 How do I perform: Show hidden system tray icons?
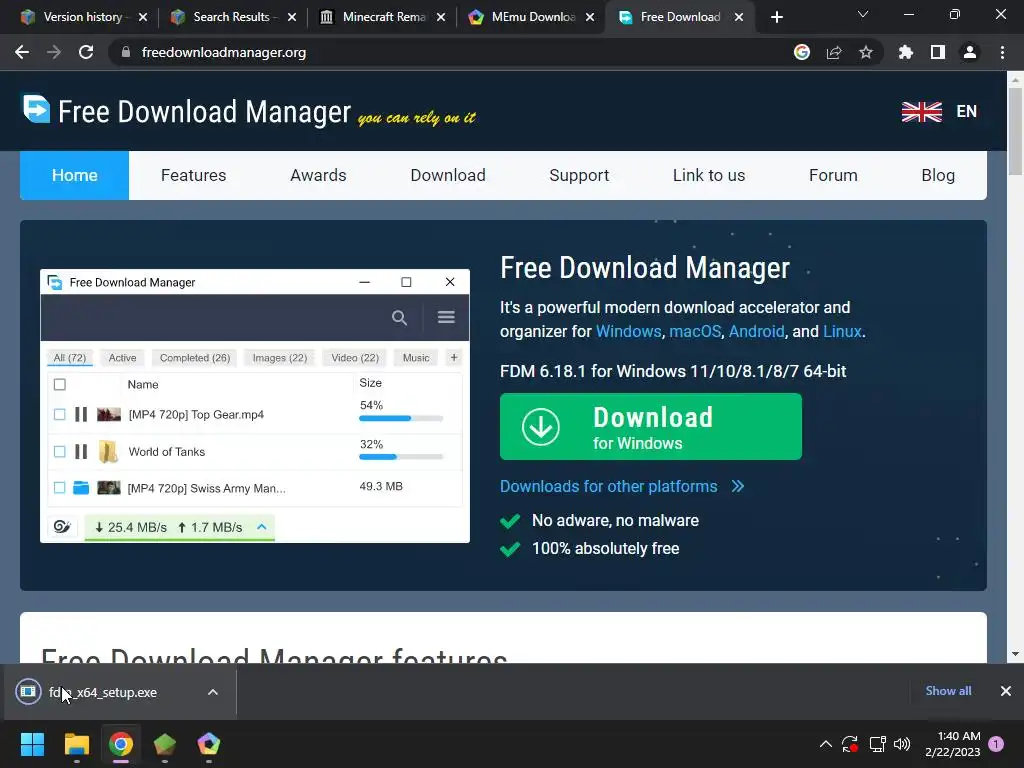coord(825,744)
